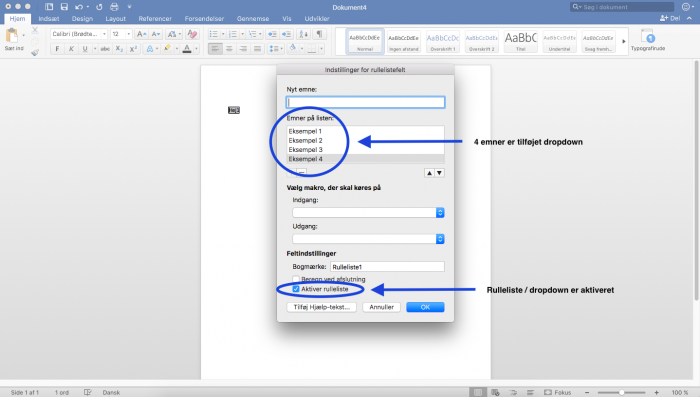The width and height of the screenshot is (700, 397).
Task: Right-align text in ribbon
Action: pos(243,49)
